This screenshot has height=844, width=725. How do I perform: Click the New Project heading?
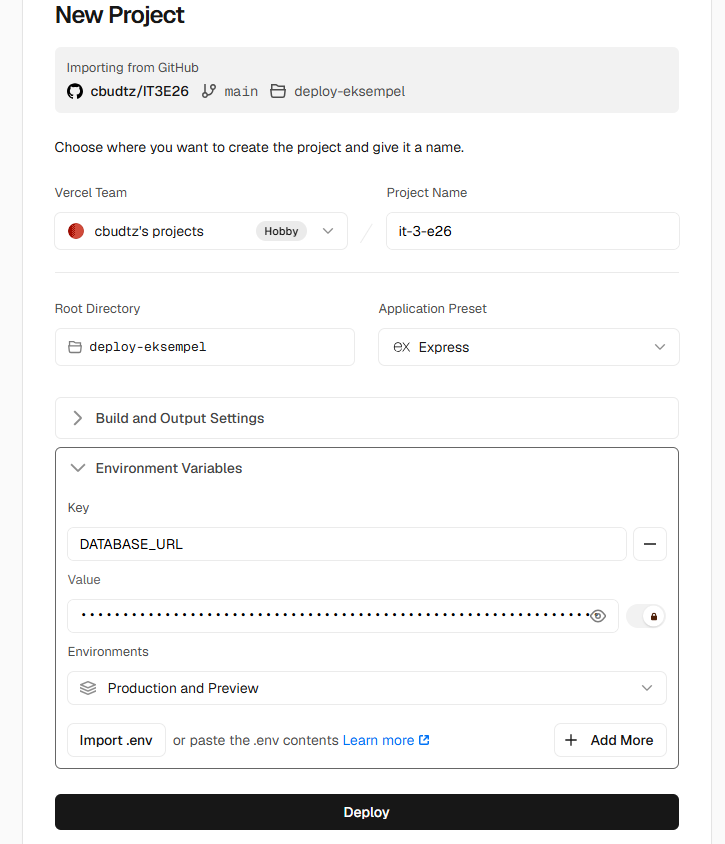point(119,15)
